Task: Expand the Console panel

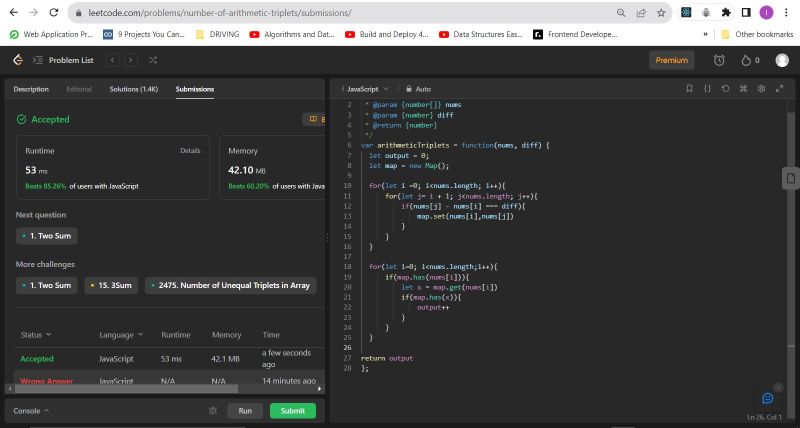Action: (x=31, y=410)
